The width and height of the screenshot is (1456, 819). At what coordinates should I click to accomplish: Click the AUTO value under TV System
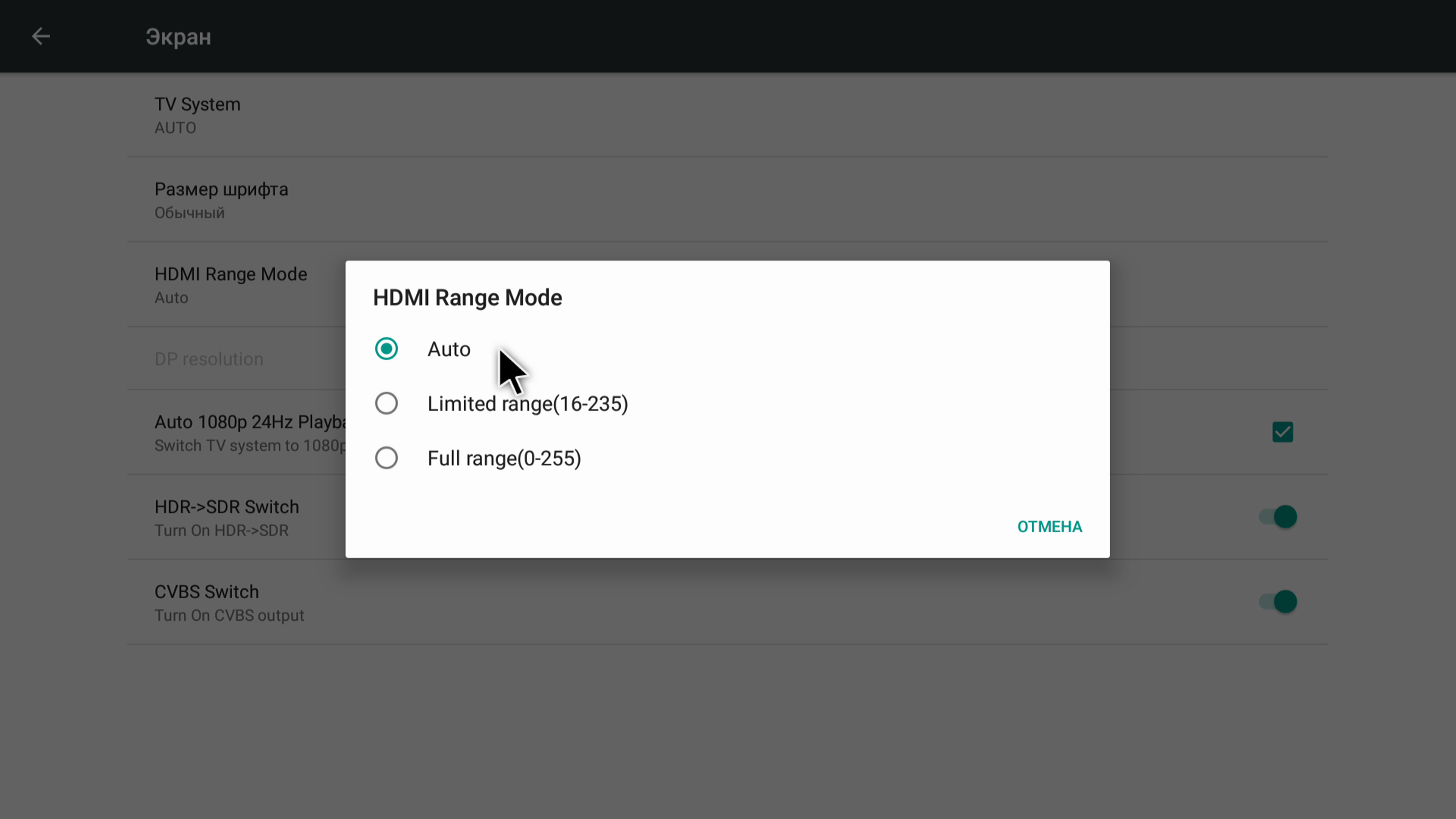coord(175,128)
